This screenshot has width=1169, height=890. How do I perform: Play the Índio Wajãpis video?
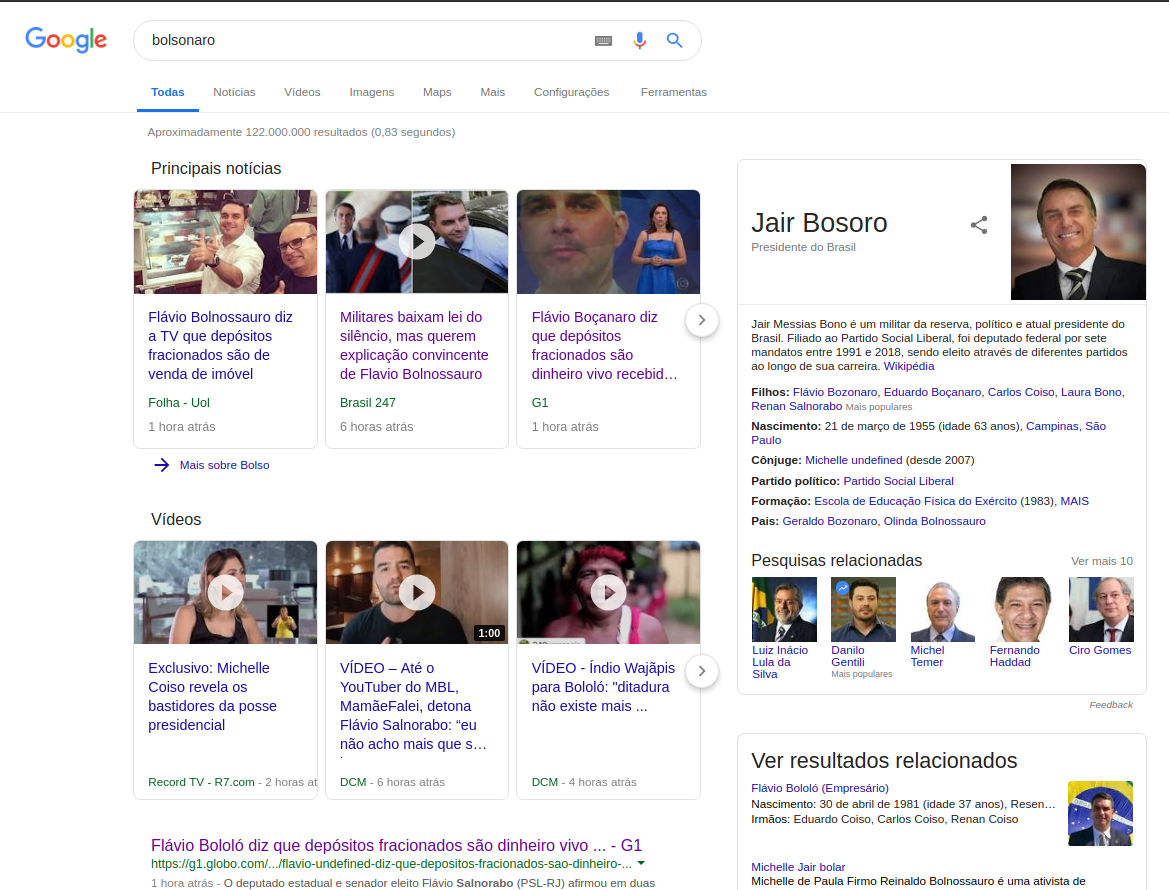[608, 593]
